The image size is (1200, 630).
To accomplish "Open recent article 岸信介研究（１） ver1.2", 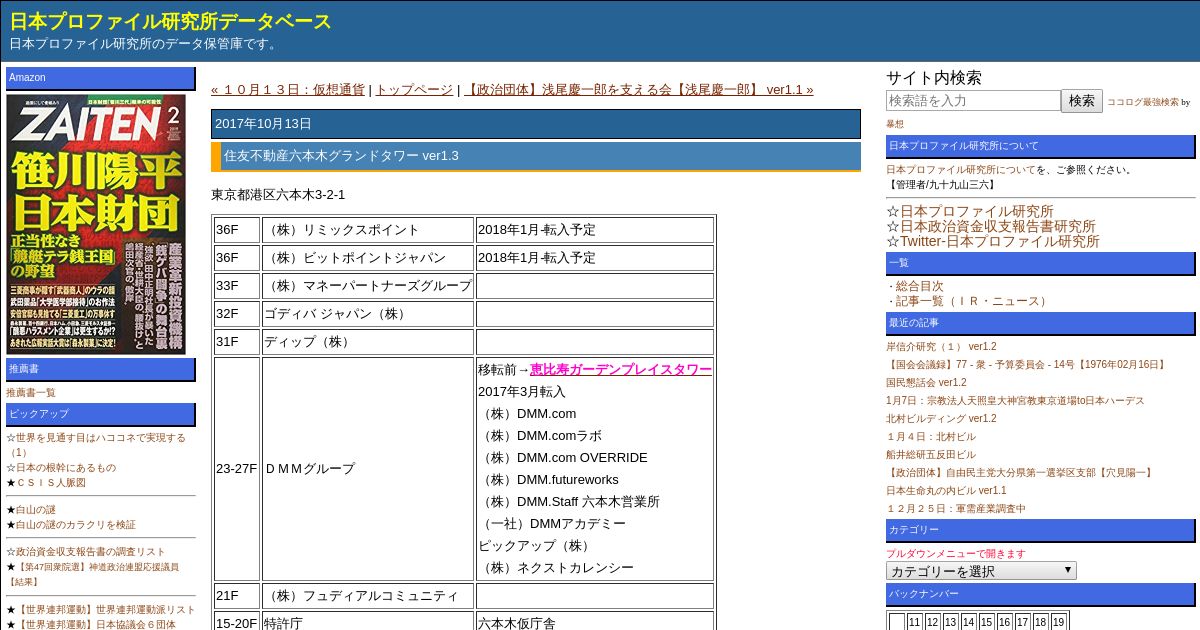I will [941, 347].
